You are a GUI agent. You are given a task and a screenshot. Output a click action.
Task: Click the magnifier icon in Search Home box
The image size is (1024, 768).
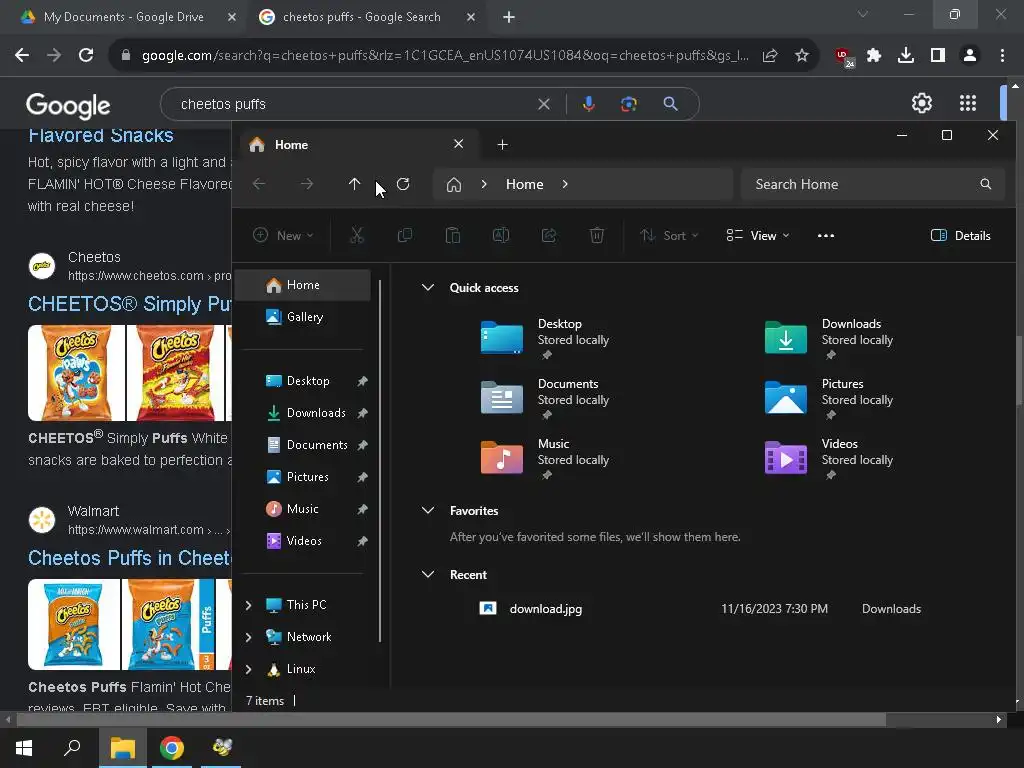tap(985, 184)
